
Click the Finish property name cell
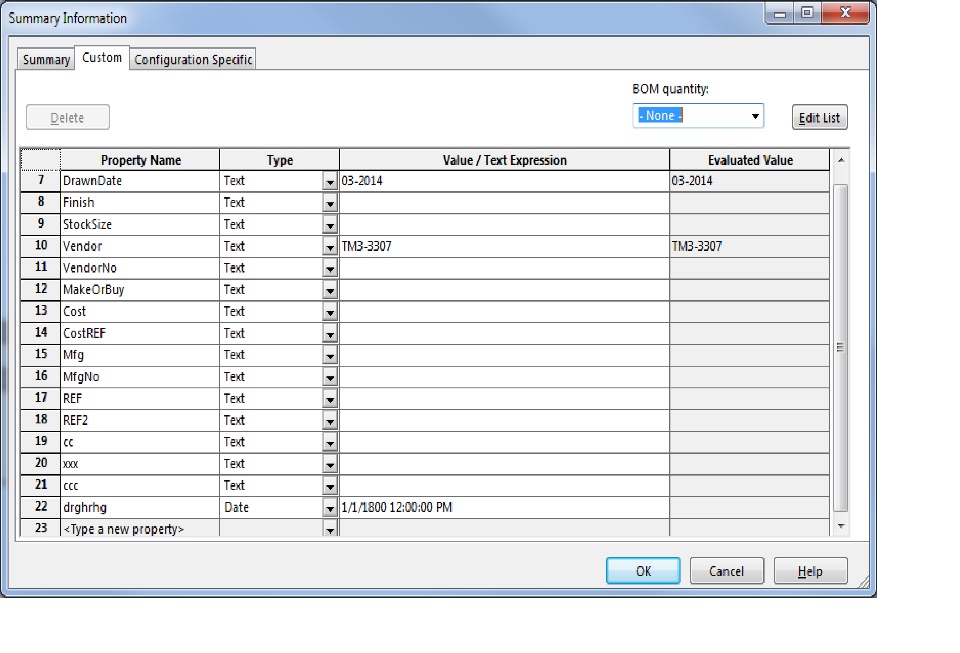click(x=140, y=203)
